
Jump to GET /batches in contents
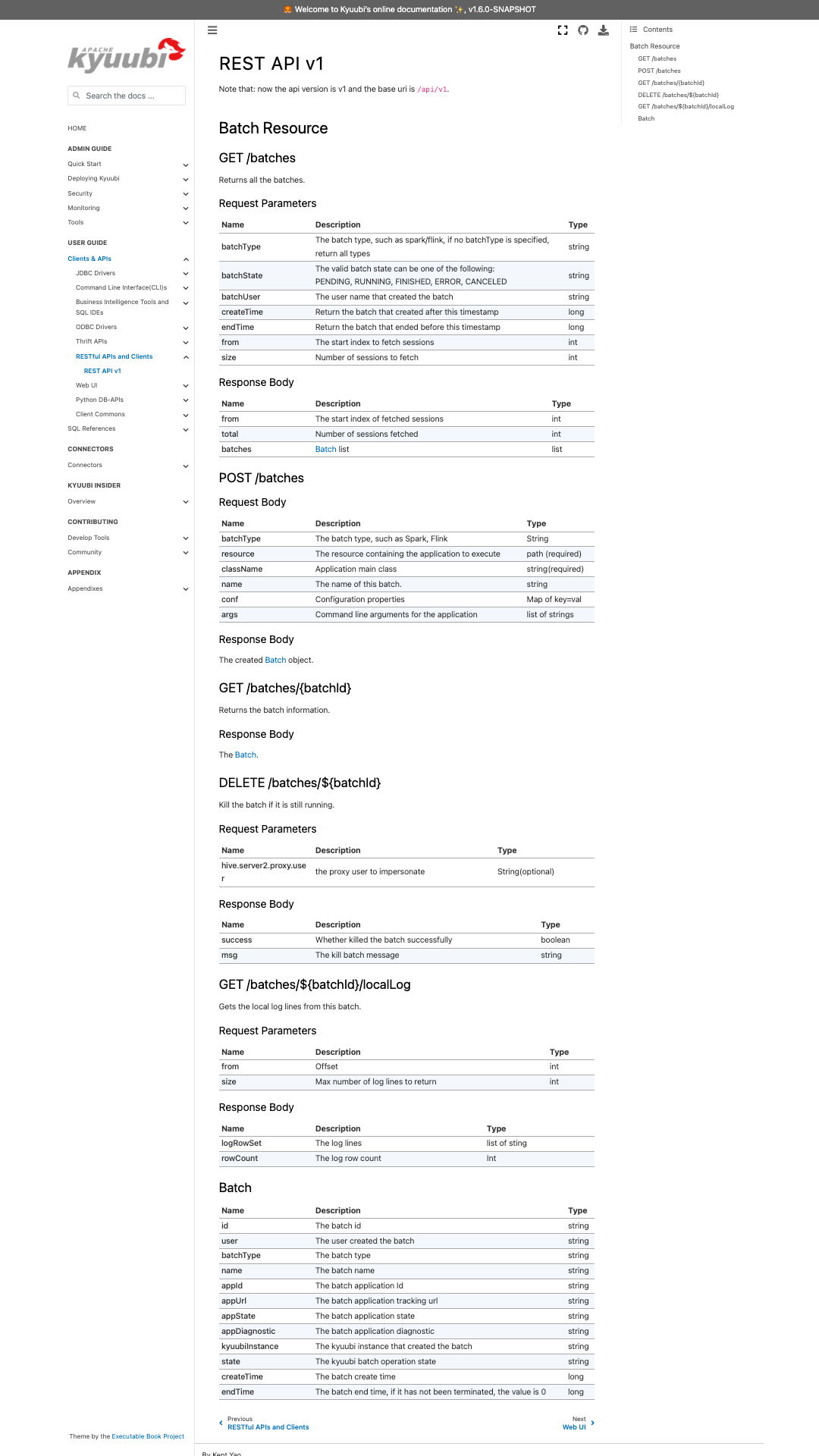pyautogui.click(x=657, y=58)
